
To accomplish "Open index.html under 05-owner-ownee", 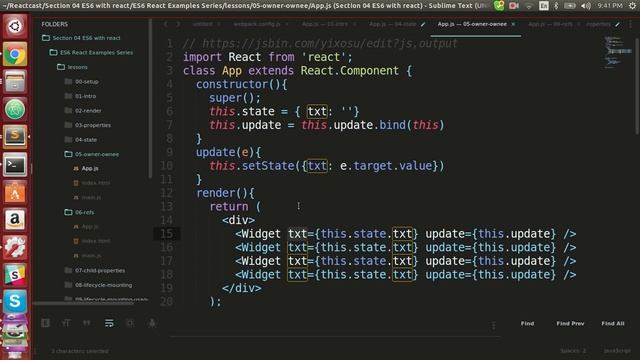I will pos(96,183).
